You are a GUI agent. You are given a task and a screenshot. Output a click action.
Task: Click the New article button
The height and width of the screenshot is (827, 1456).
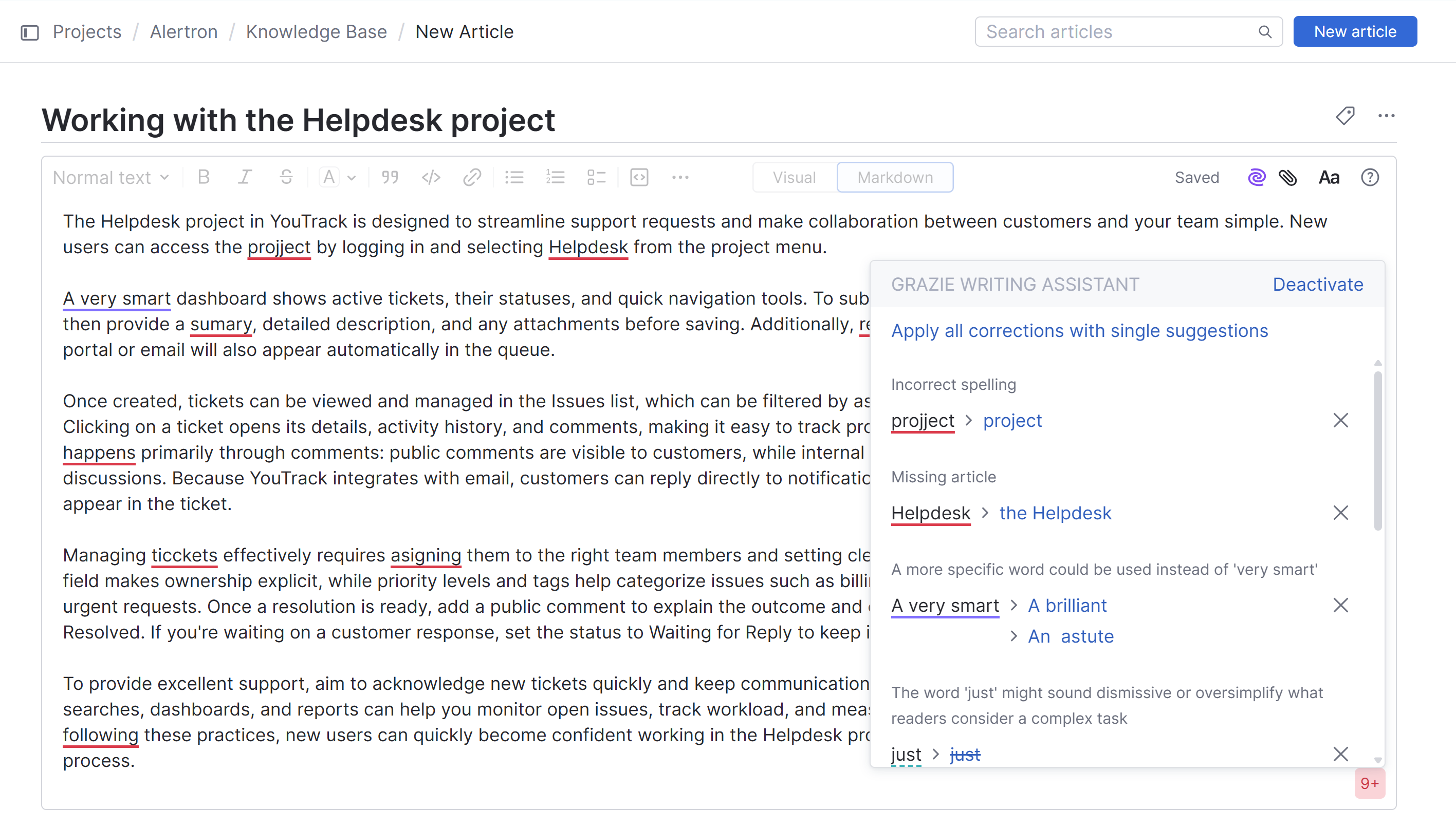coord(1355,31)
